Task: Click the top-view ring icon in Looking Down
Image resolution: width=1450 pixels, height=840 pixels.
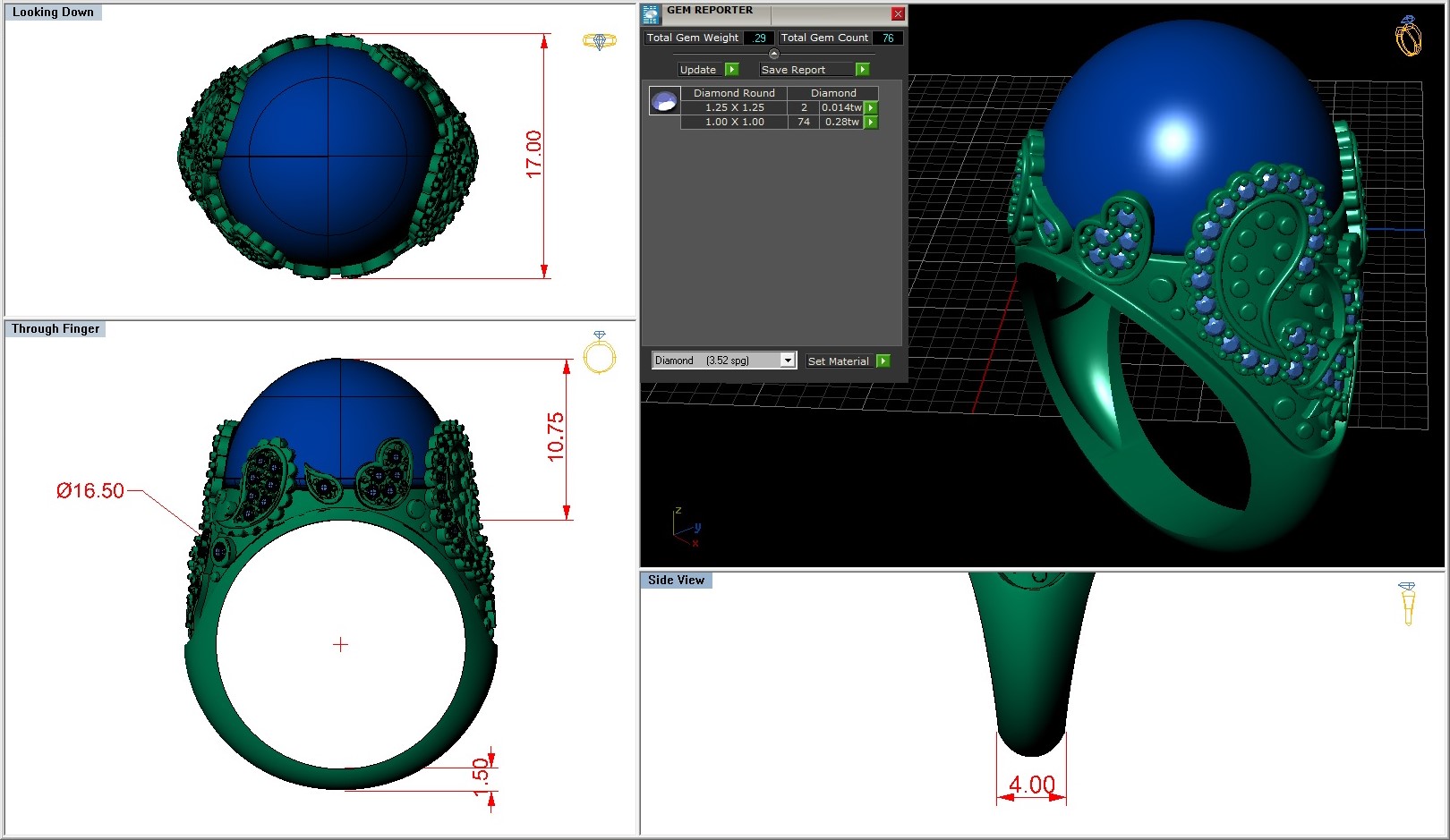Action: click(x=600, y=41)
